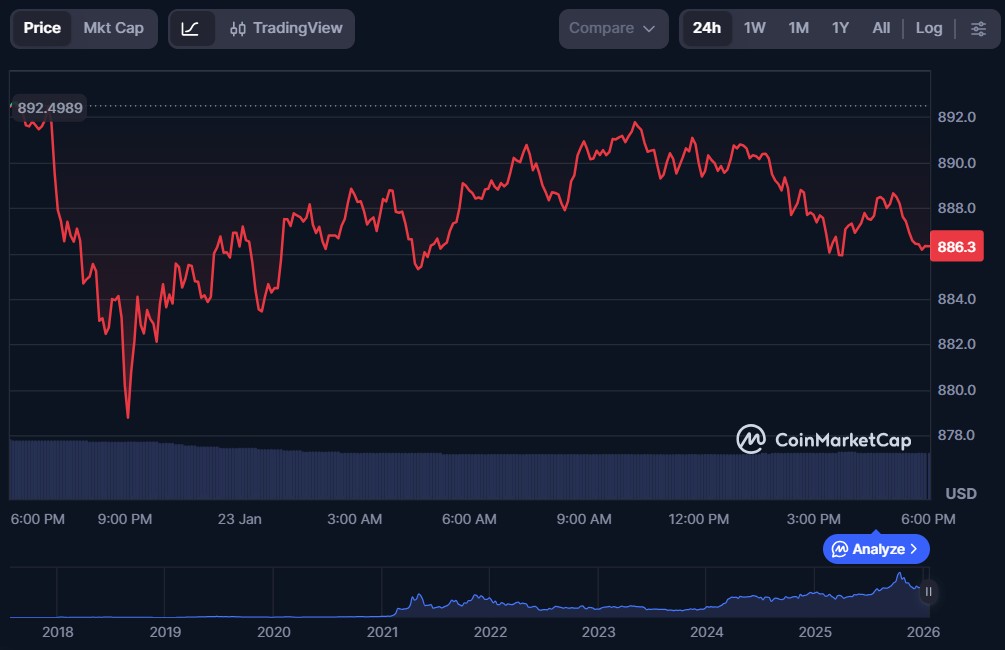
Task: Click the Analyze button
Action: [x=876, y=549]
